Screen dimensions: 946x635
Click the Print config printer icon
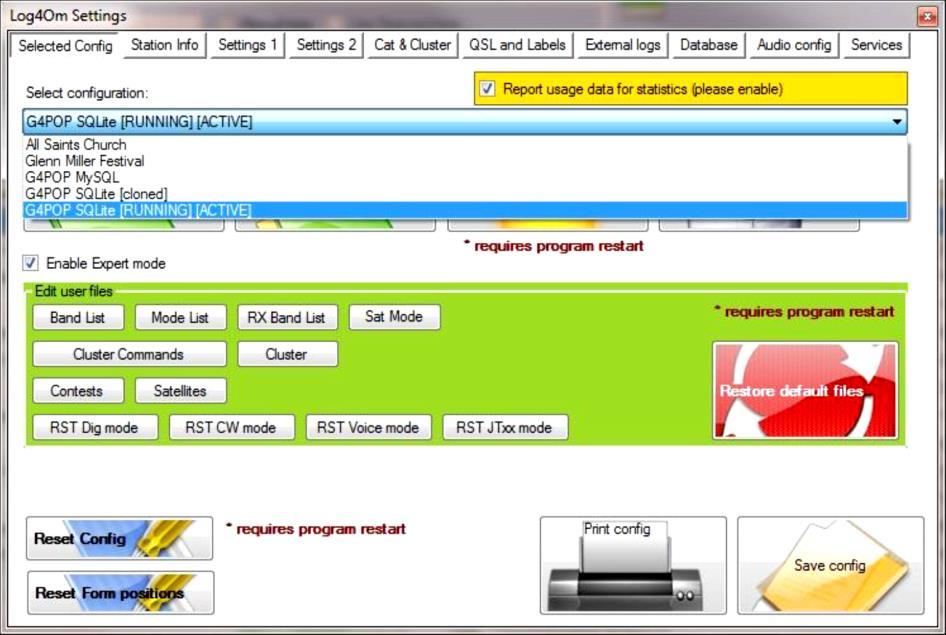(633, 565)
